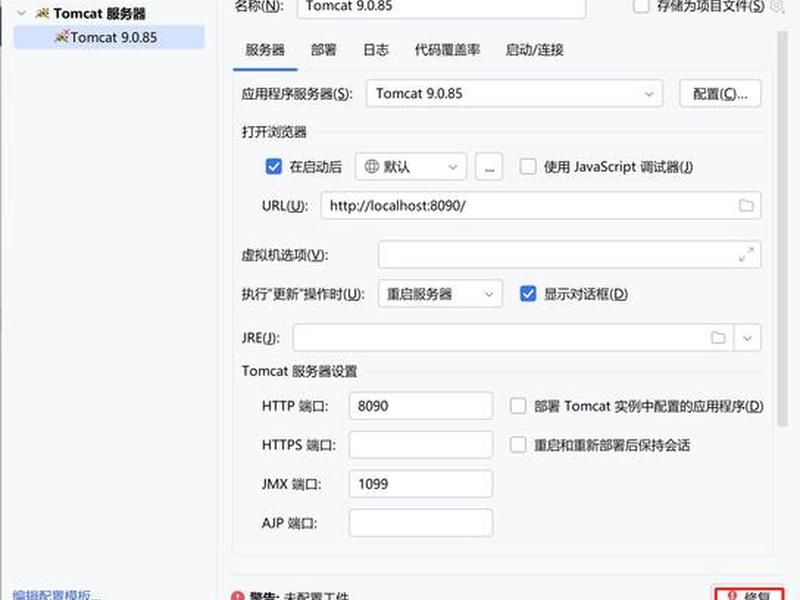Click the 编辑配置模板 link

(56, 595)
